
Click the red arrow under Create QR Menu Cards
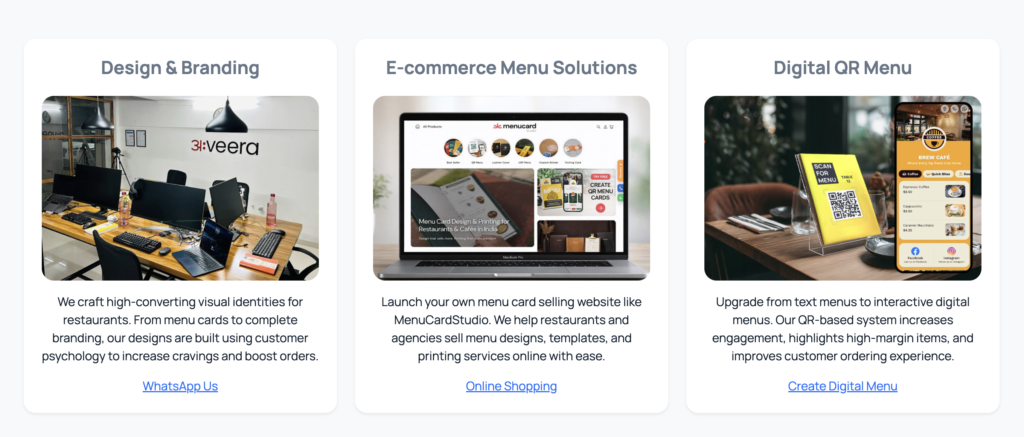tap(600, 208)
